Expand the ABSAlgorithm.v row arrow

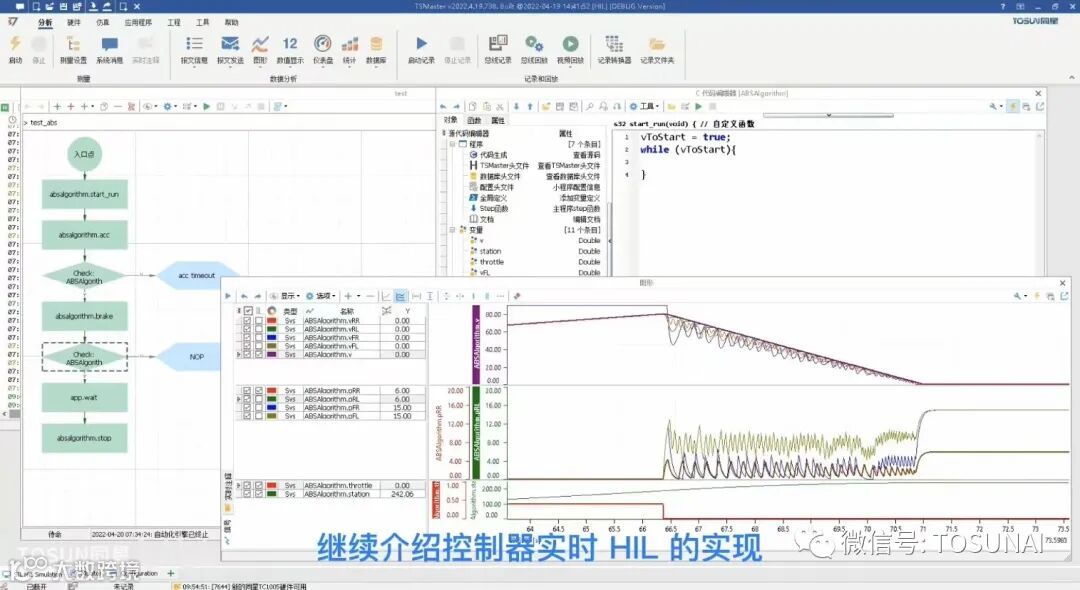point(239,355)
